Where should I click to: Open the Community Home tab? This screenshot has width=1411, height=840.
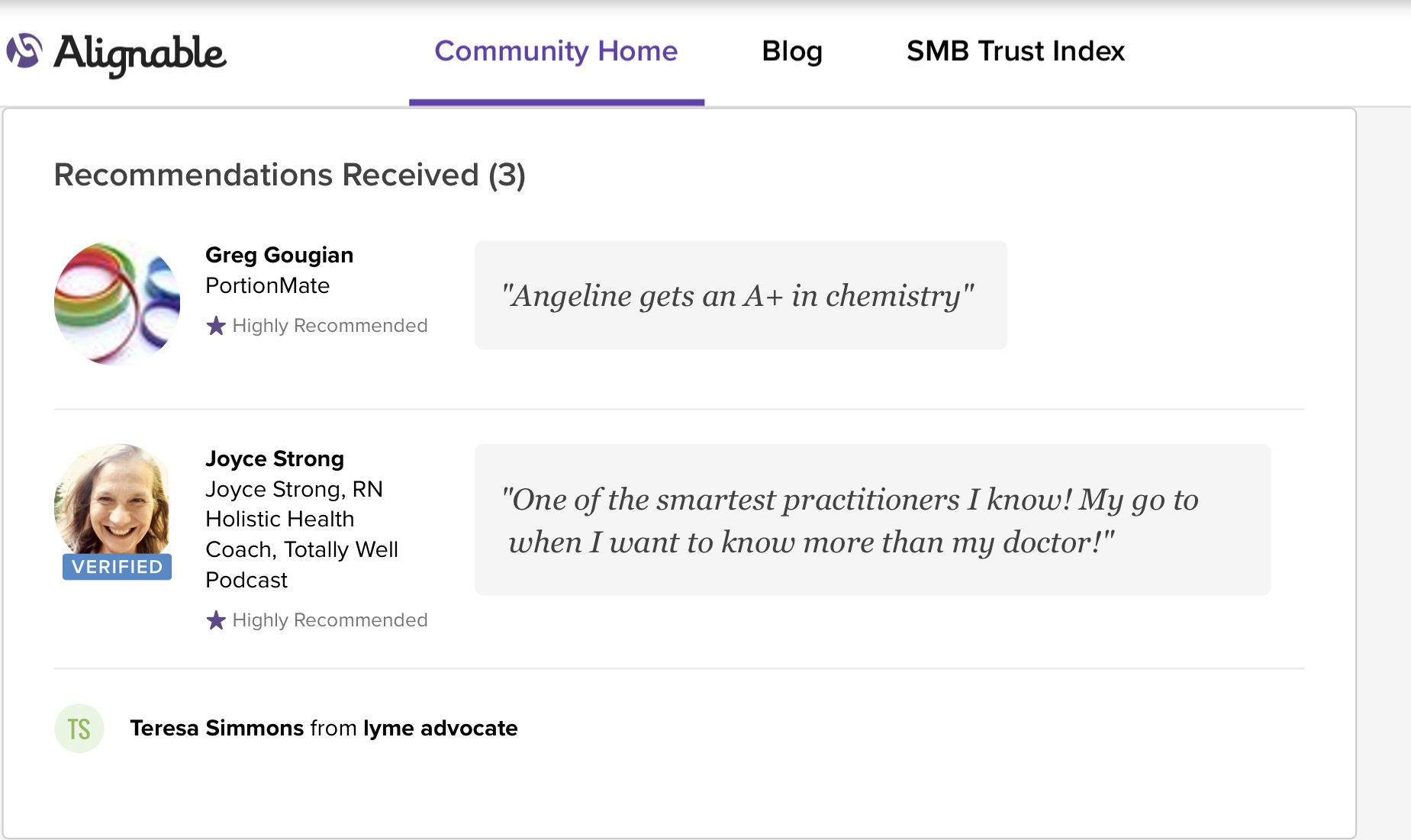point(556,51)
